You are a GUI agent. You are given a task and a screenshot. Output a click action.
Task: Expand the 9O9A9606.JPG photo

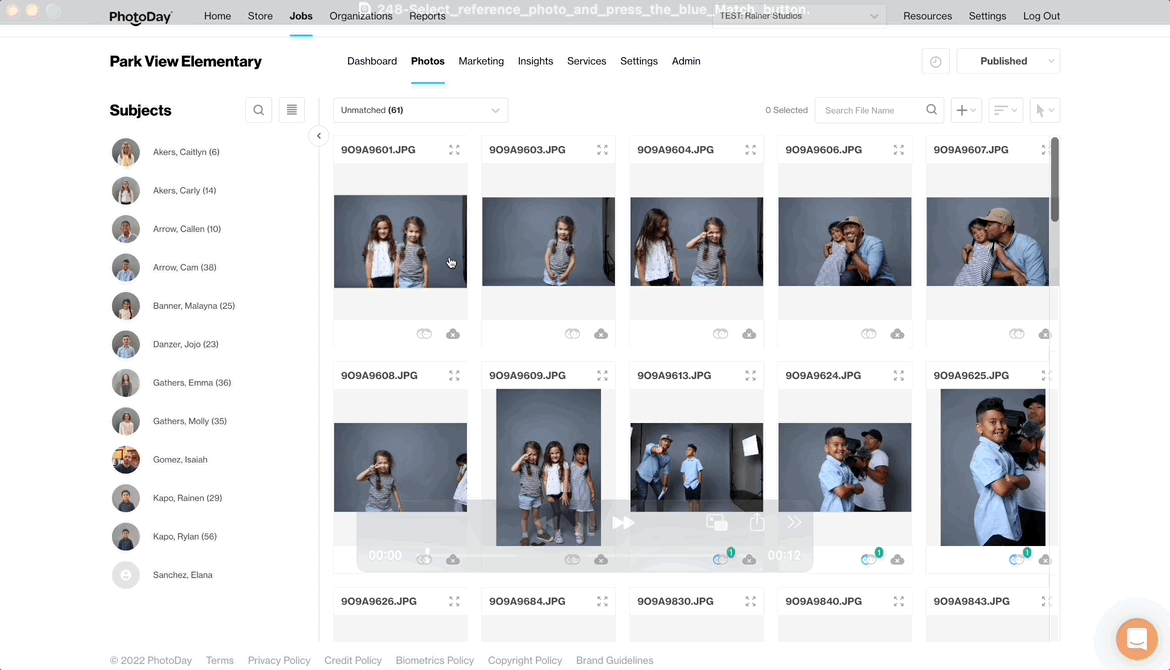pyautogui.click(x=898, y=150)
